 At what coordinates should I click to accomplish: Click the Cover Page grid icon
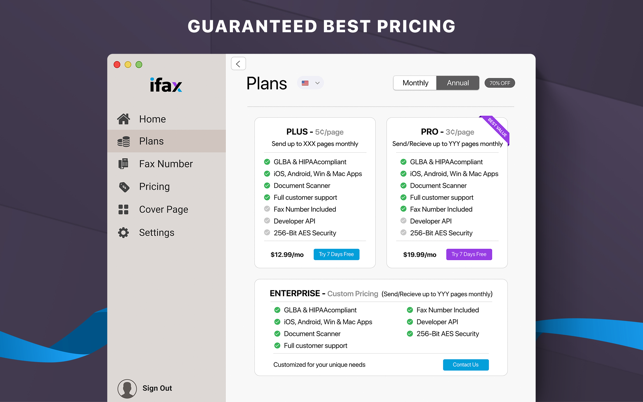point(124,210)
